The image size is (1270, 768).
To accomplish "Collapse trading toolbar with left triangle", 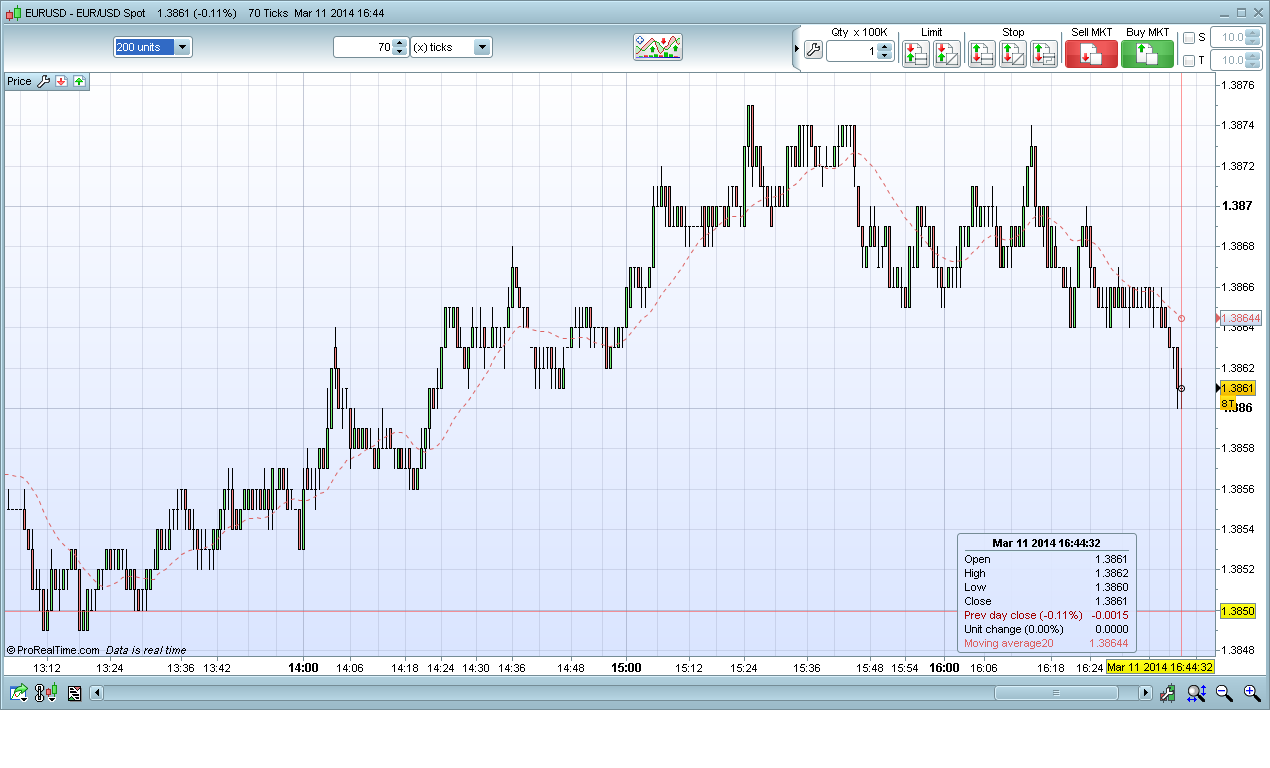I will coord(797,50).
